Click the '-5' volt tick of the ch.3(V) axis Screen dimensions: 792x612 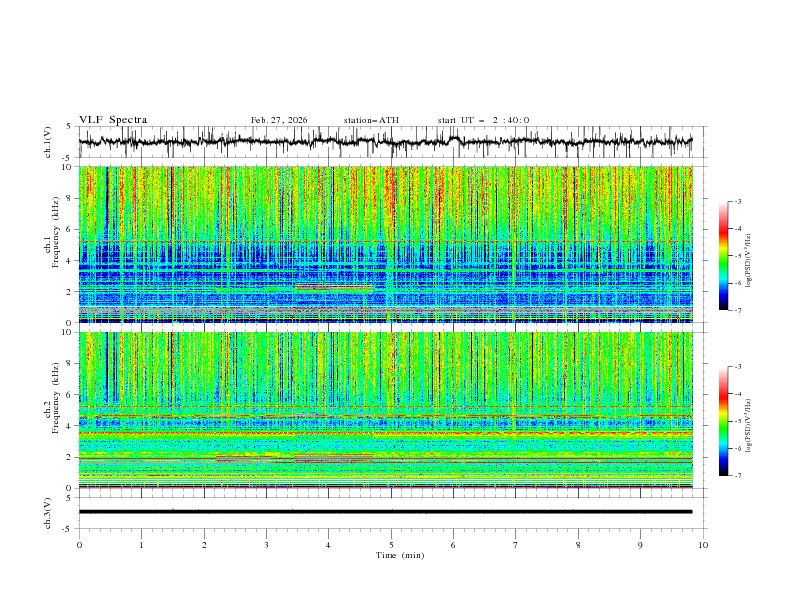tap(68, 529)
